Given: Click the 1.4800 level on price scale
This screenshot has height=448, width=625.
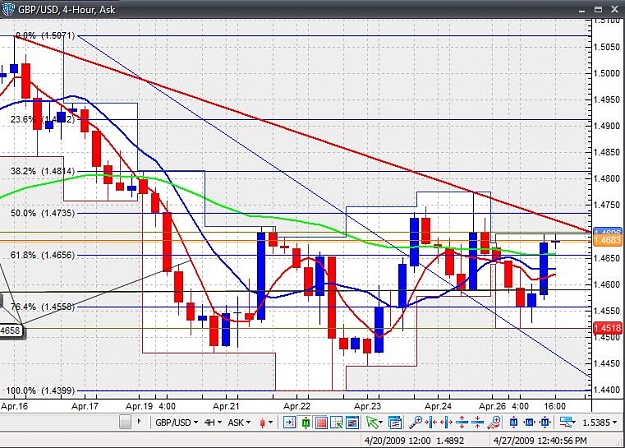Looking at the screenshot, I should tap(607, 179).
